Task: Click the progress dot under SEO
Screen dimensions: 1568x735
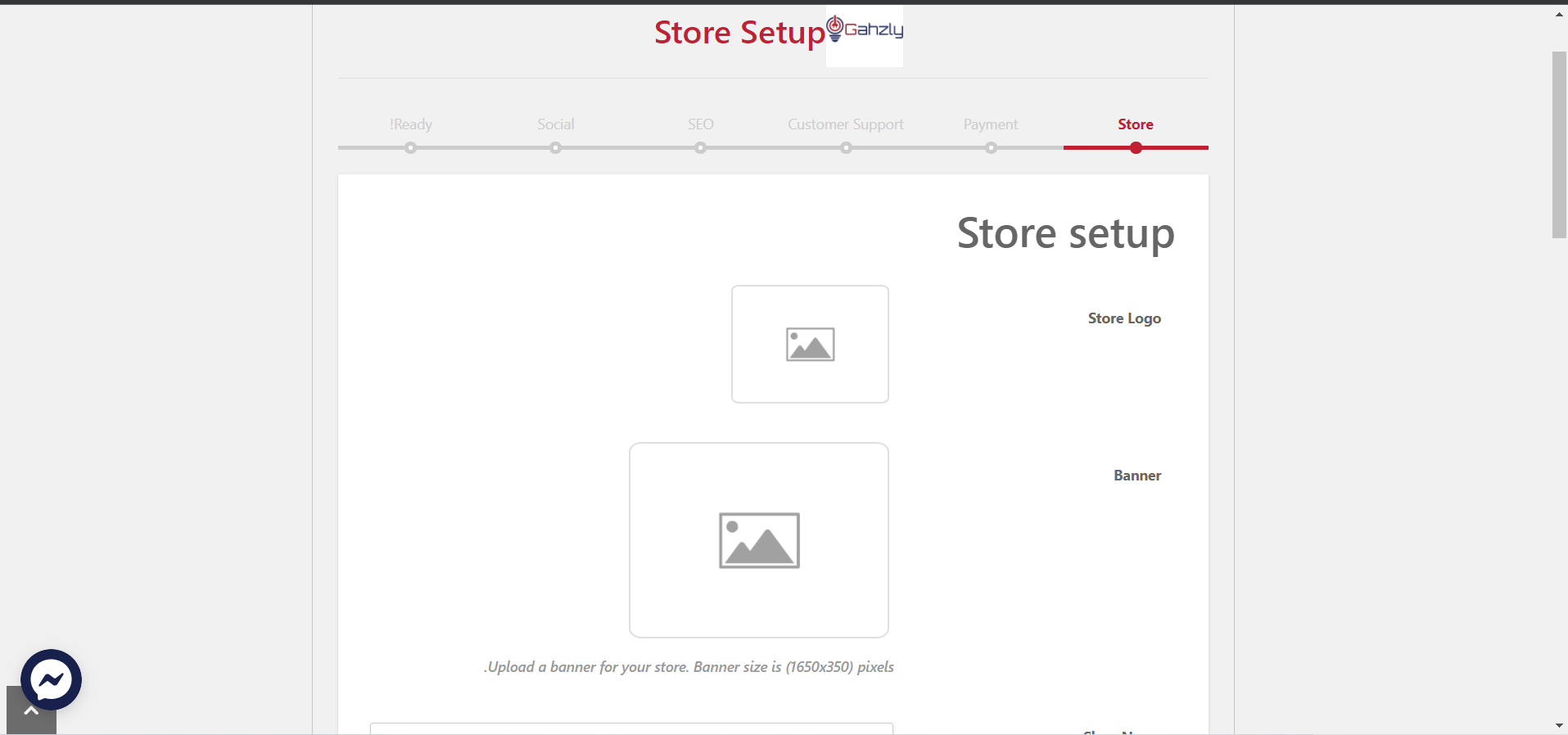Action: (x=701, y=148)
